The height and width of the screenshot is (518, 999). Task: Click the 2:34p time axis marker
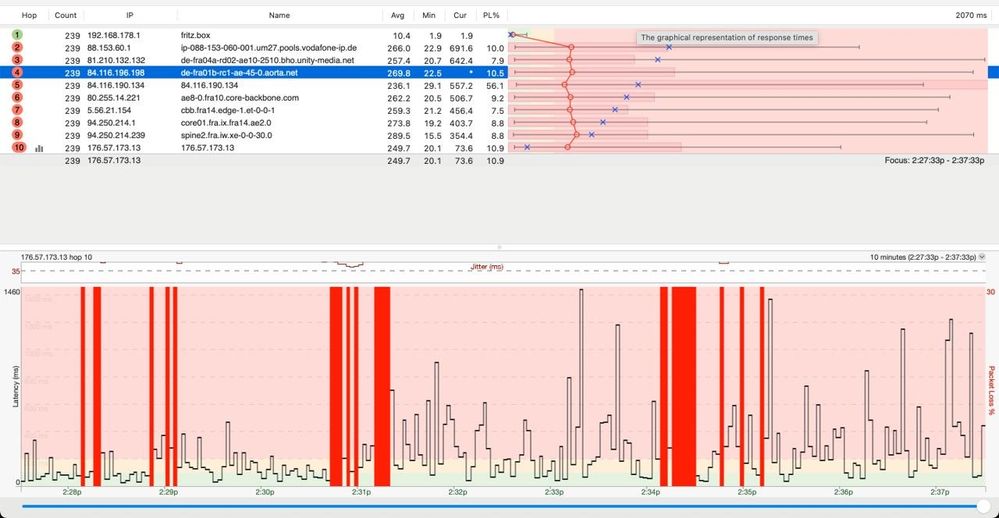pyautogui.click(x=650, y=492)
